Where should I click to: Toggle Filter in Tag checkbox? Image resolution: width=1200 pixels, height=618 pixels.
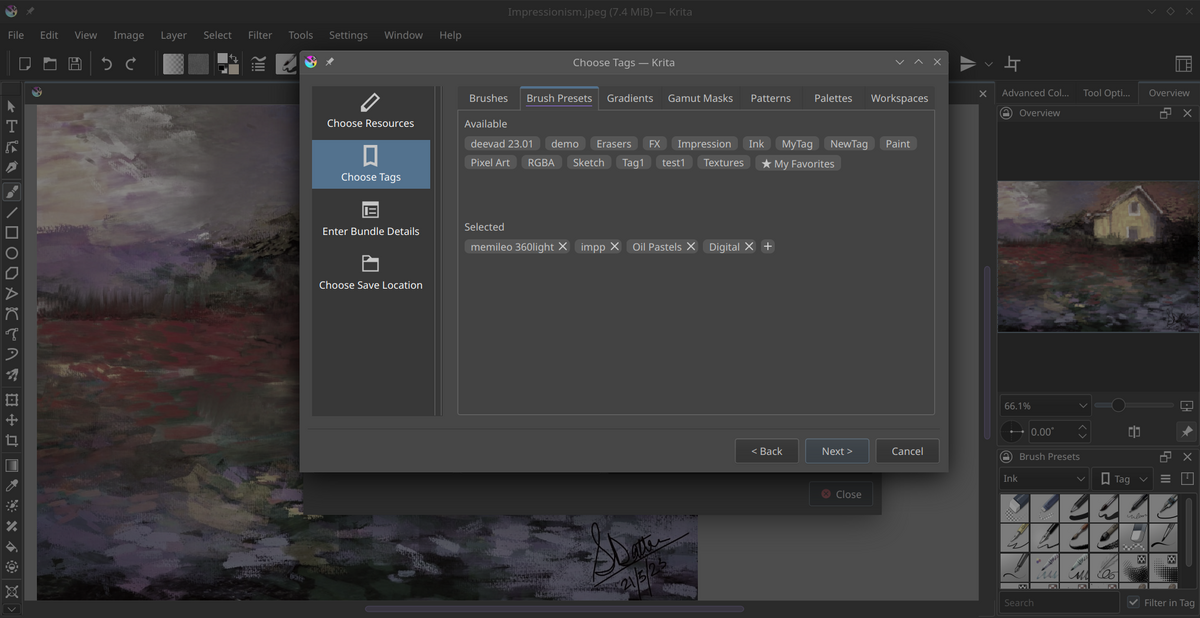(1133, 602)
